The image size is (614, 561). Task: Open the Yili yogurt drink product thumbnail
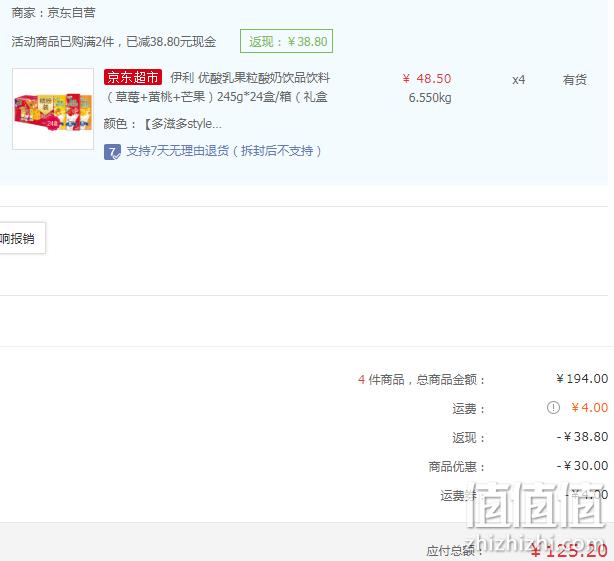click(53, 109)
